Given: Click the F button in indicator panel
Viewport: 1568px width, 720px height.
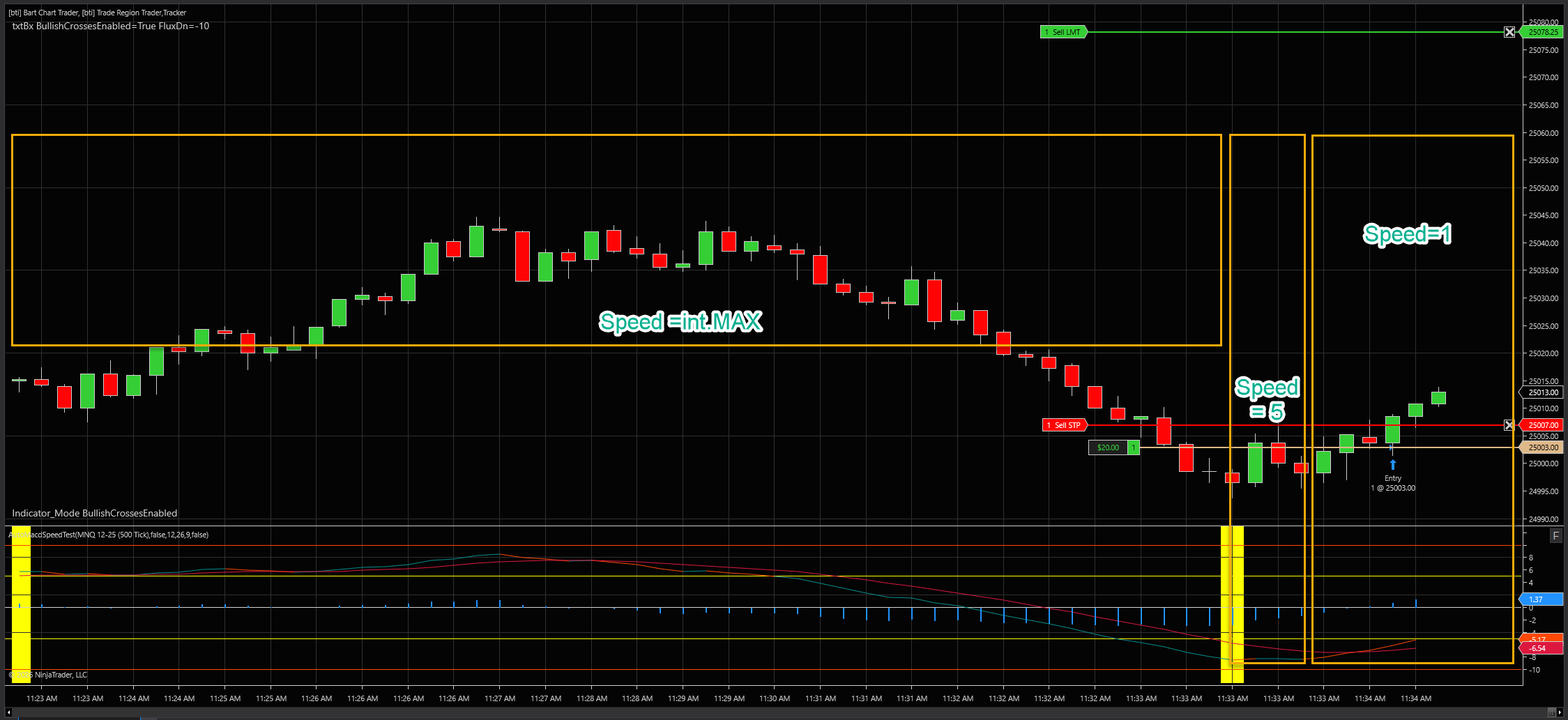Looking at the screenshot, I should pos(1555,535).
